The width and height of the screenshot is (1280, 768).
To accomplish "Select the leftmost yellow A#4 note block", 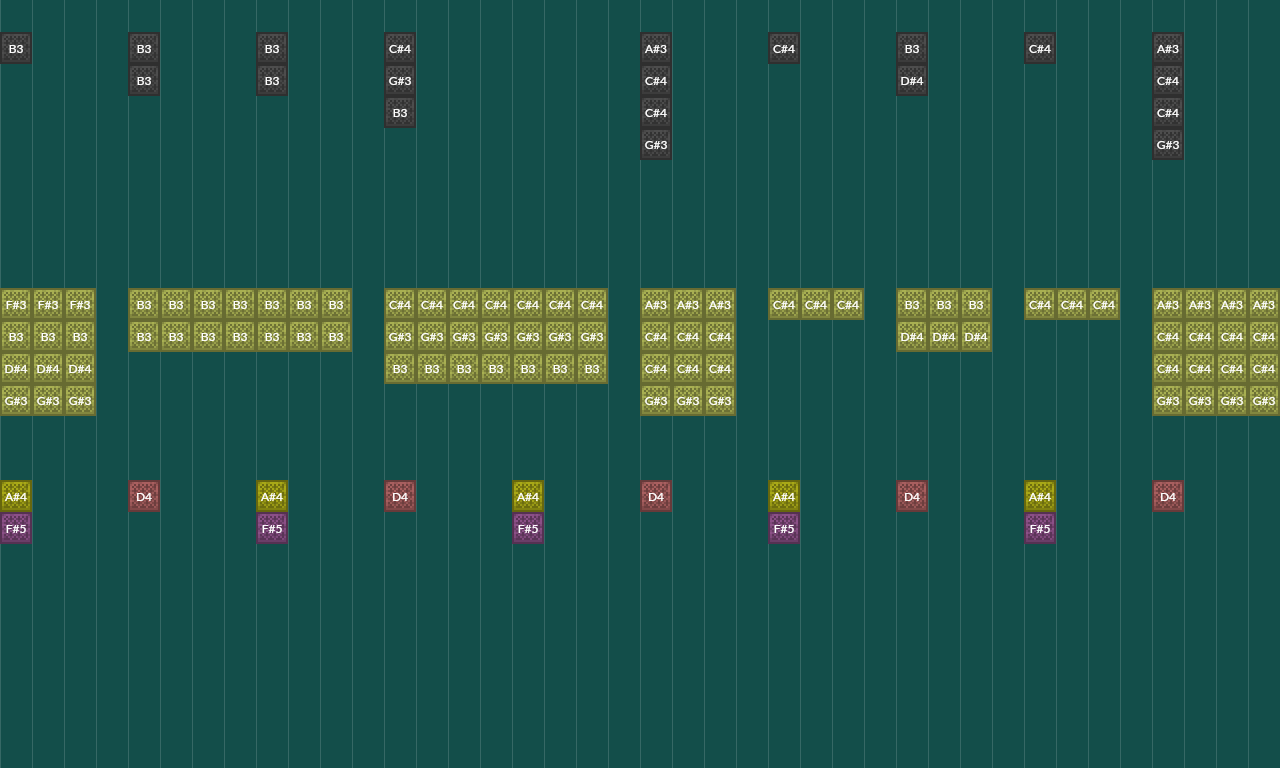I will click(x=16, y=497).
